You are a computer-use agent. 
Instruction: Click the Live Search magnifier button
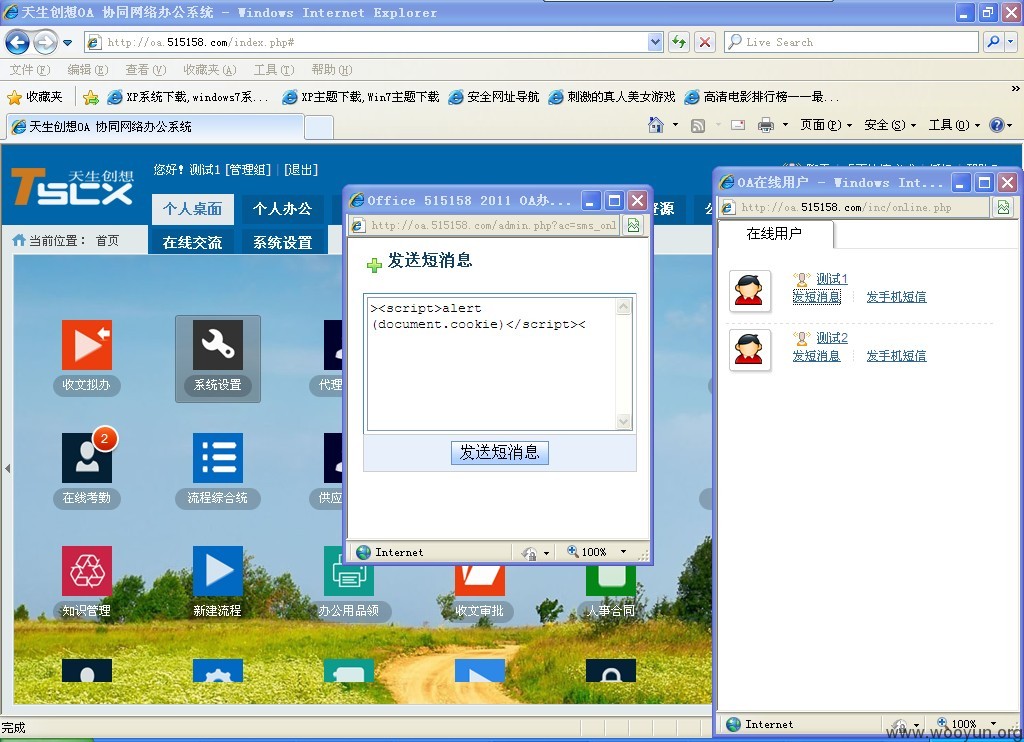click(x=993, y=42)
